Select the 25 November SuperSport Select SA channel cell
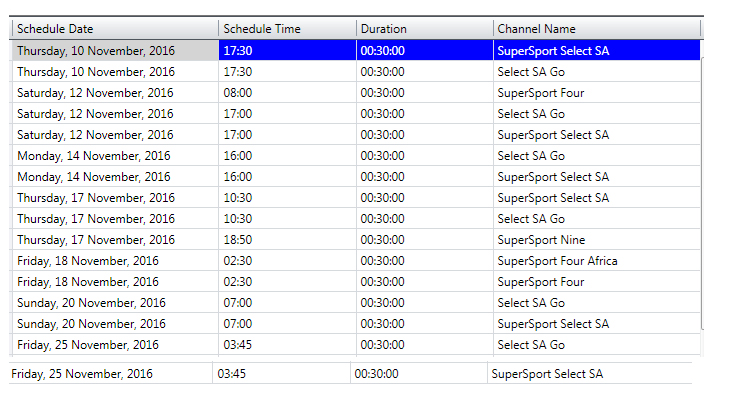 coord(590,374)
